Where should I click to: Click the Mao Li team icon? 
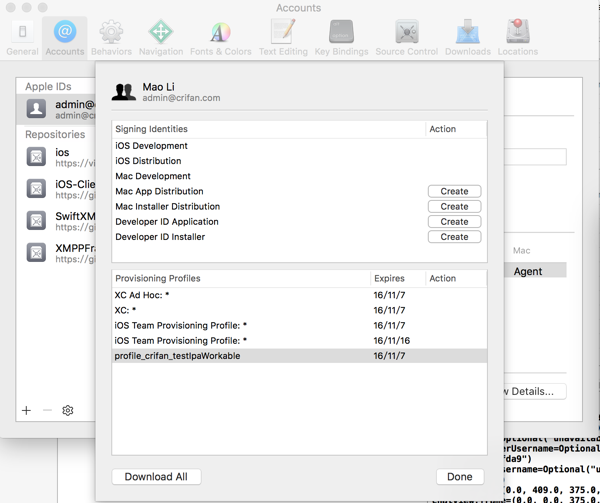[x=124, y=92]
